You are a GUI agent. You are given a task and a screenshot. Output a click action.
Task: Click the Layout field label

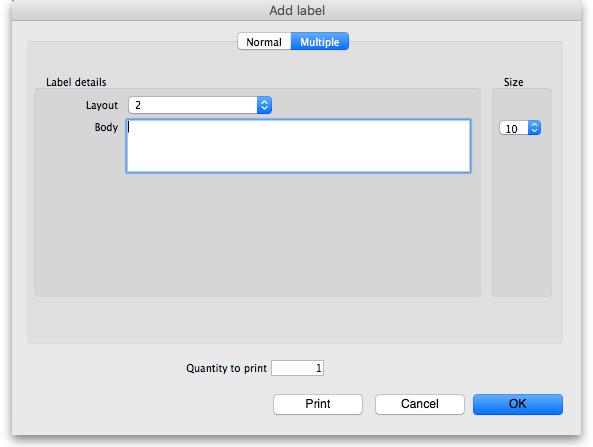tap(102, 105)
